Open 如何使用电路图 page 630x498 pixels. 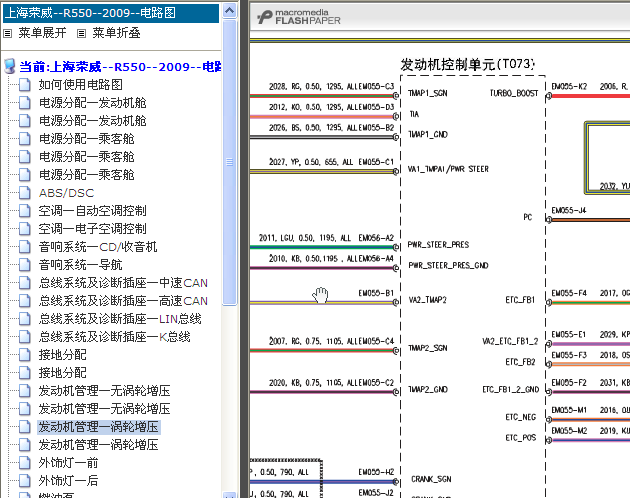point(80,84)
